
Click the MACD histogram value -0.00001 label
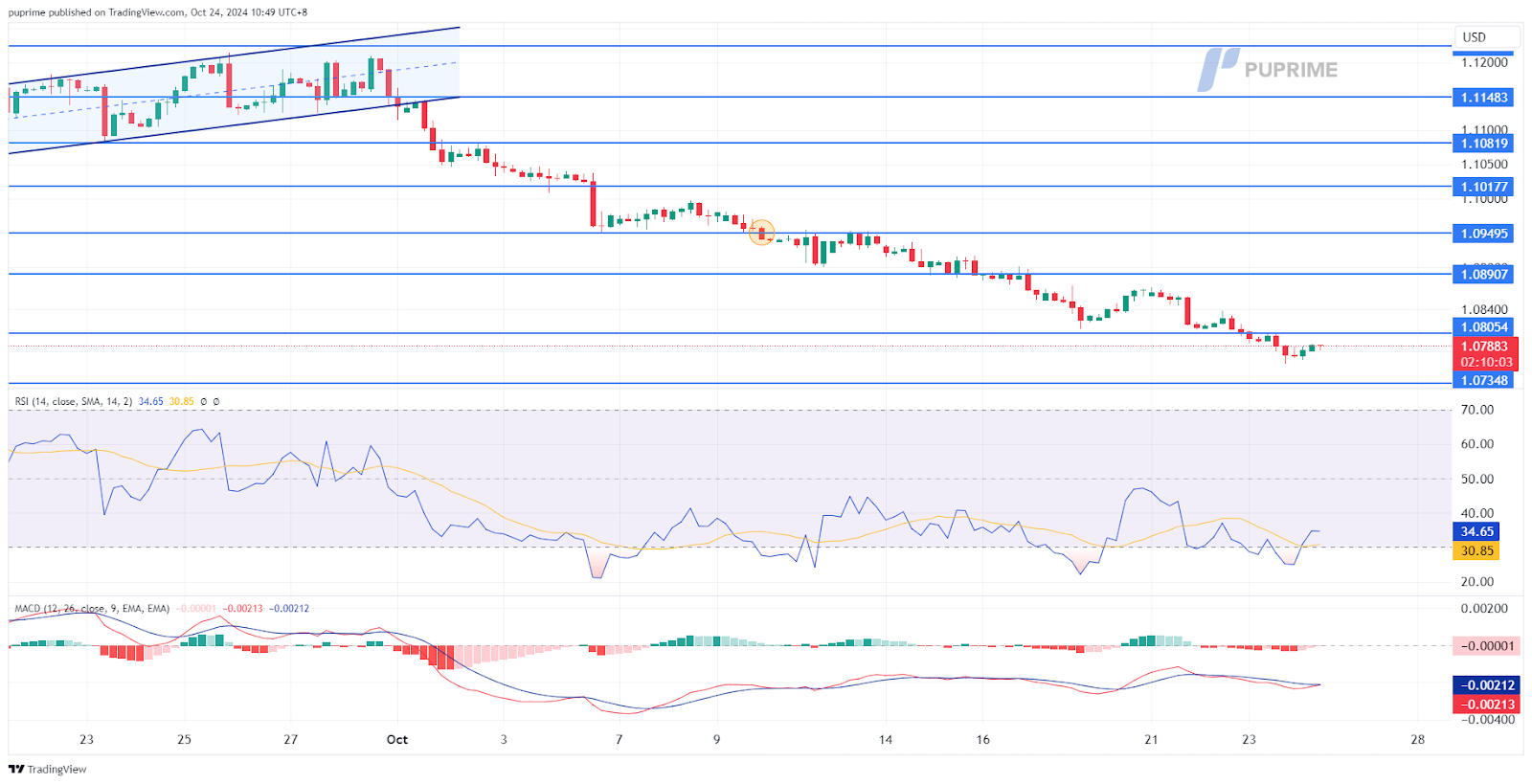(x=1486, y=646)
